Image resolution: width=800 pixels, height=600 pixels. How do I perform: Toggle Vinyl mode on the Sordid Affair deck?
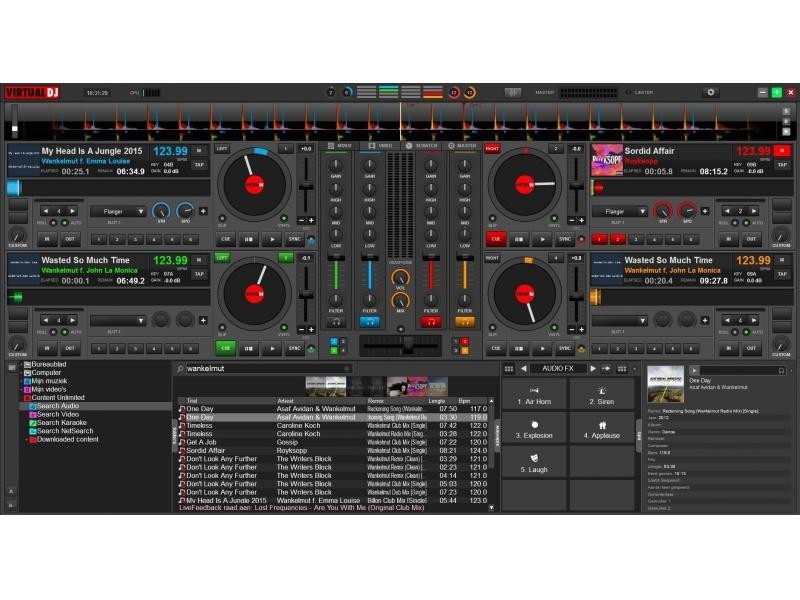555,218
